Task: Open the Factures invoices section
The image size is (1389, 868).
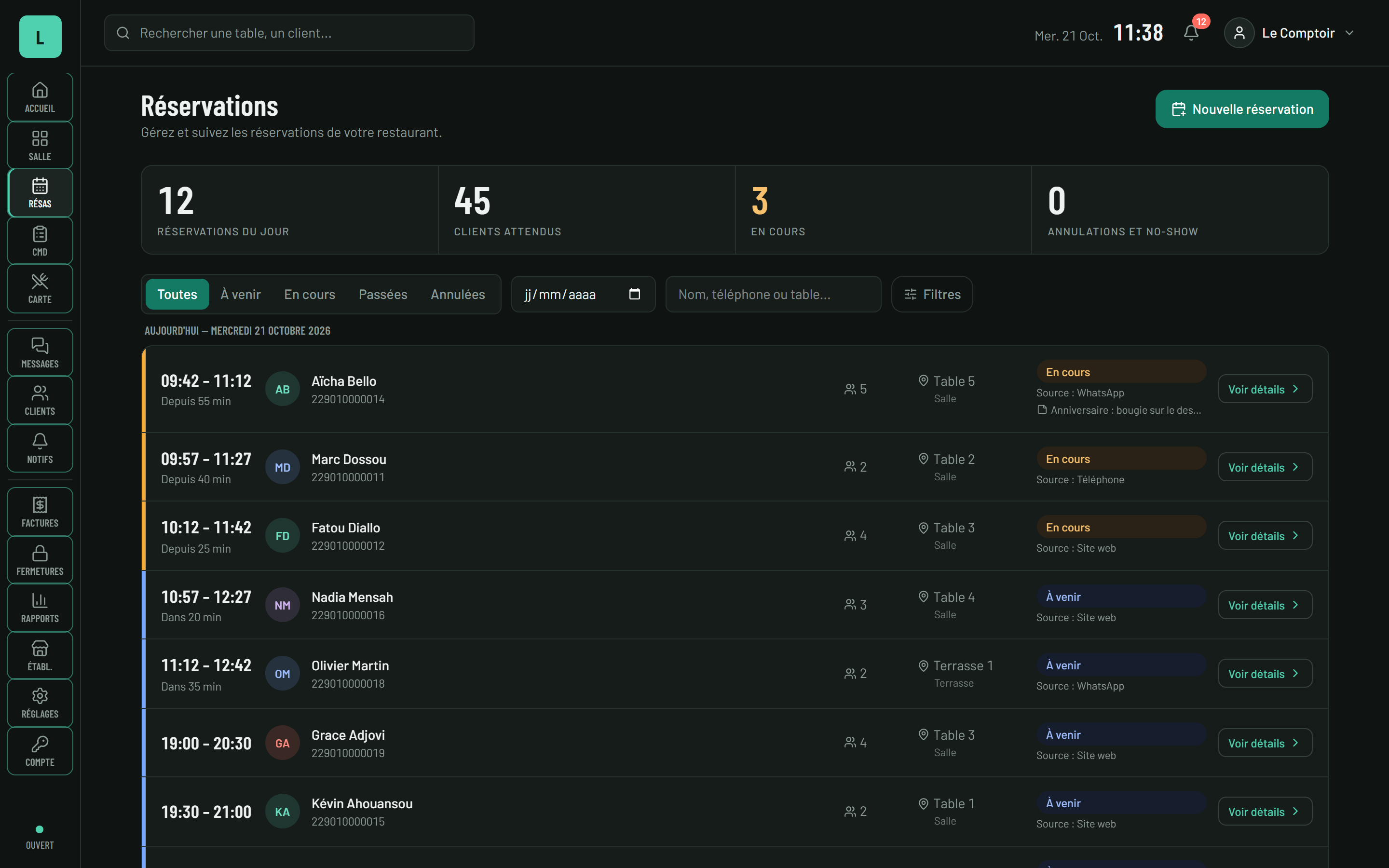Action: coord(40,512)
